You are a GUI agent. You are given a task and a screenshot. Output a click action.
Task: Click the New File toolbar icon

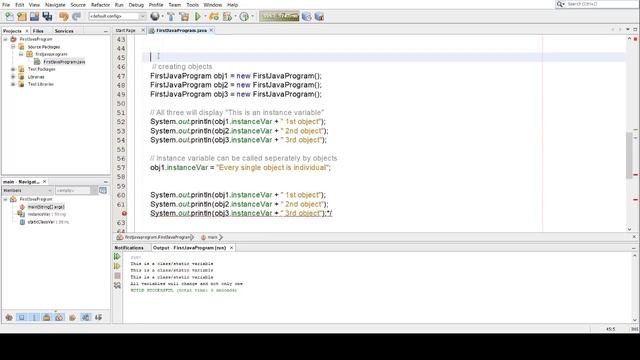[9, 16]
